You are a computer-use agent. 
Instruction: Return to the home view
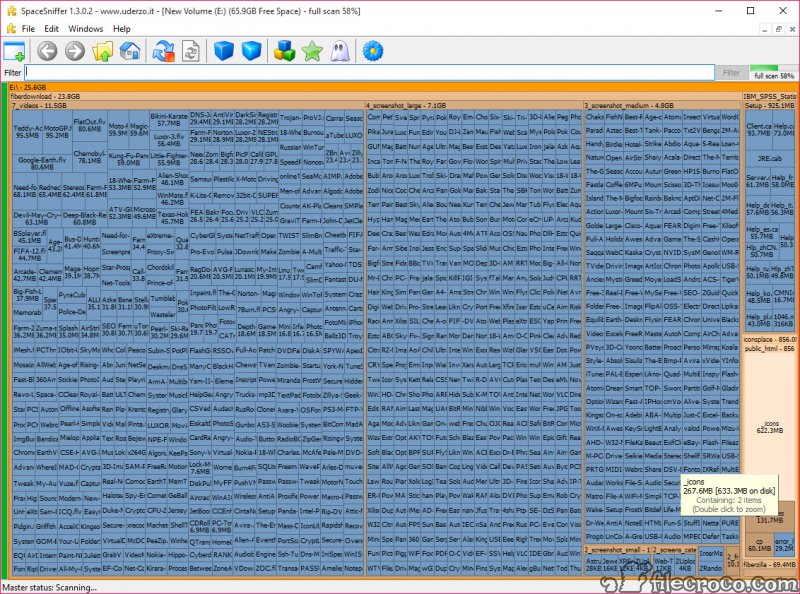(130, 51)
